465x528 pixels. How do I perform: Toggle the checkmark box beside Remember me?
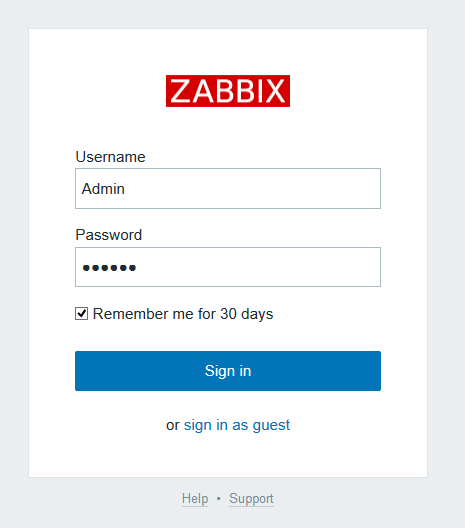(81, 314)
